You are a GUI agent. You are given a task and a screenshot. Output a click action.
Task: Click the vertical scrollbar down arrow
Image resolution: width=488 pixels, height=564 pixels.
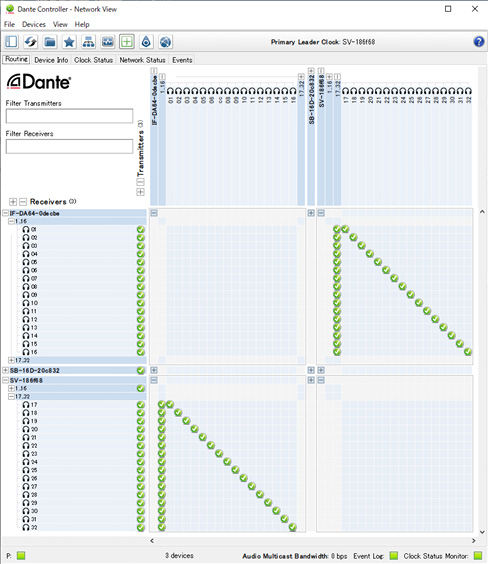482,532
